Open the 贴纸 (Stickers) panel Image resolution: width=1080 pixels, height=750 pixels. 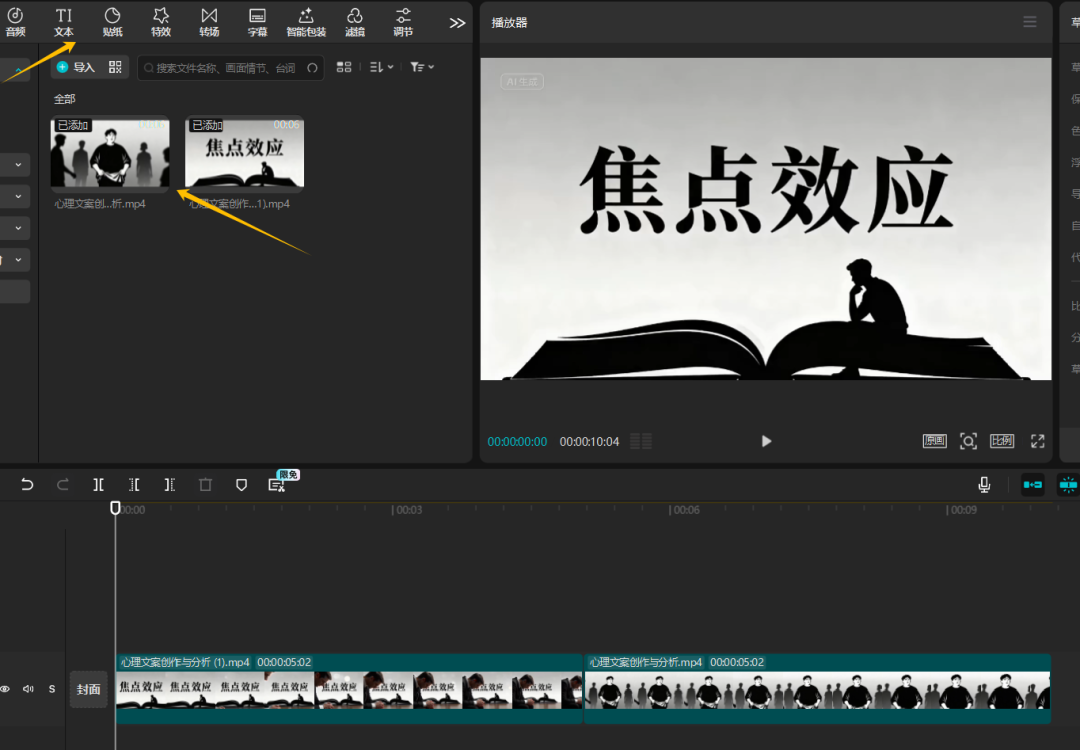coord(113,21)
